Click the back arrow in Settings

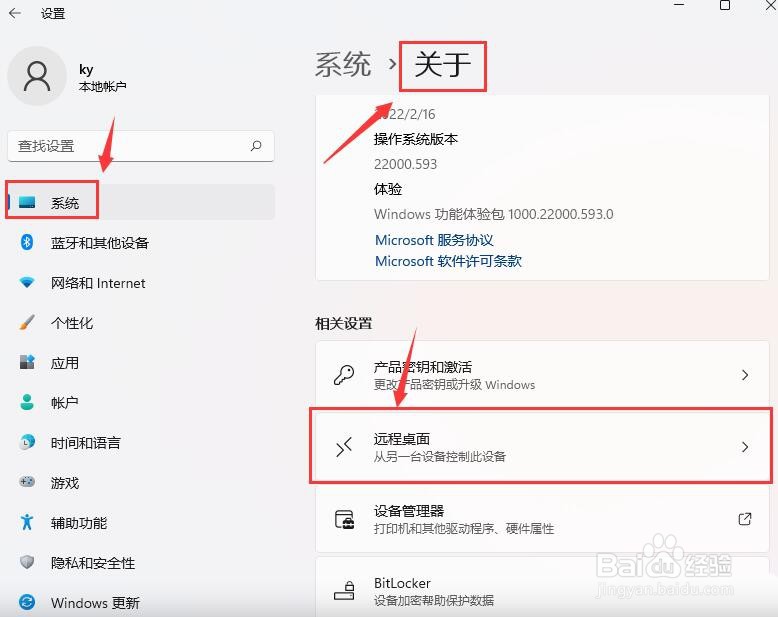coord(15,13)
